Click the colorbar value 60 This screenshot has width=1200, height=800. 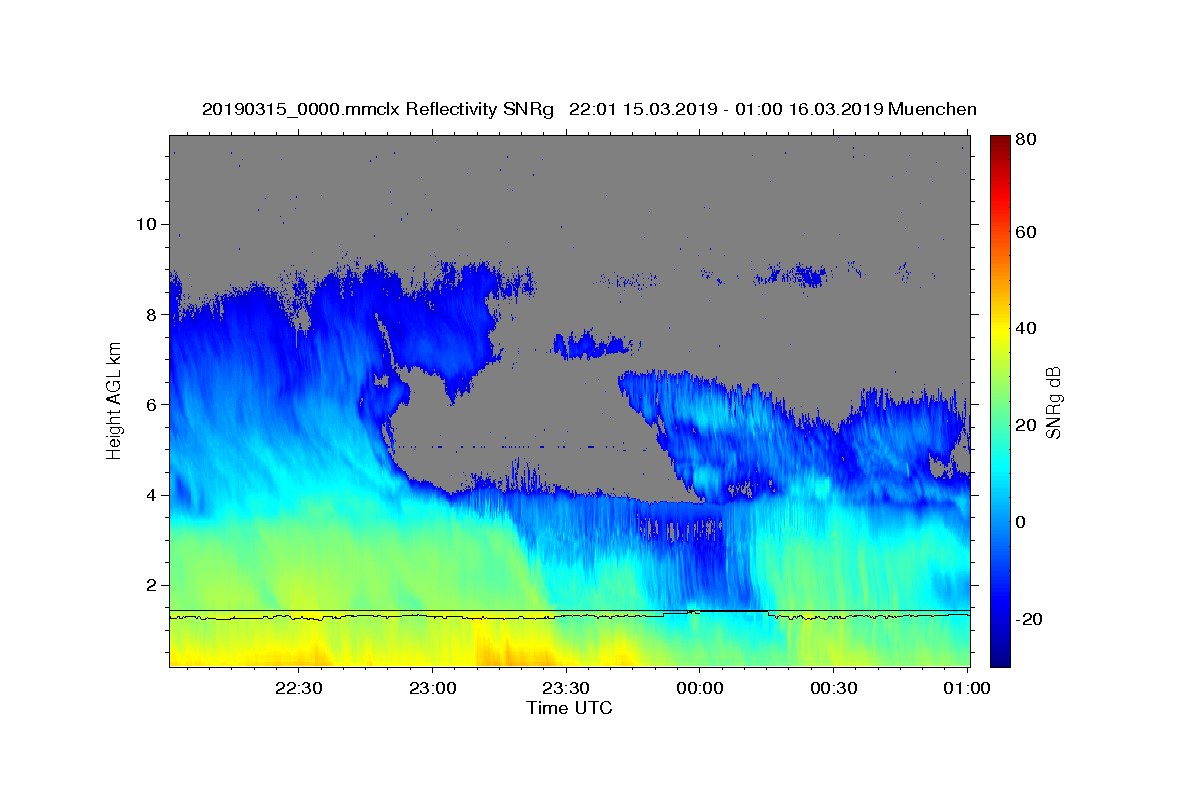pyautogui.click(x=1025, y=232)
